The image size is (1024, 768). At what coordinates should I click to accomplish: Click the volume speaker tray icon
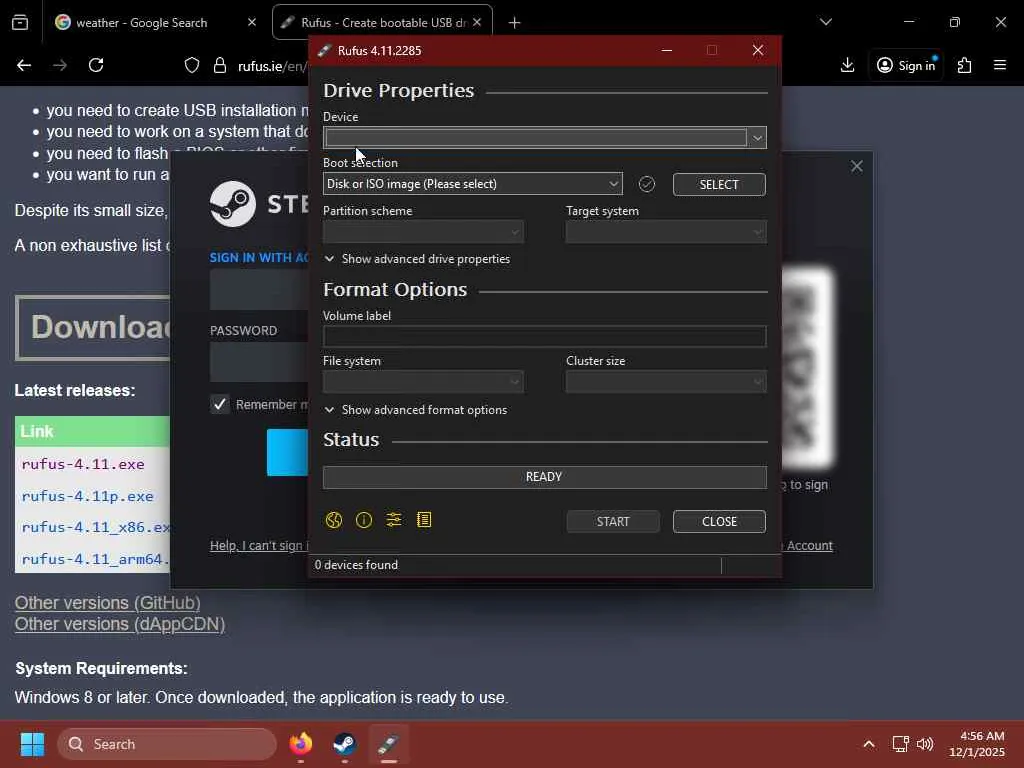pos(925,744)
